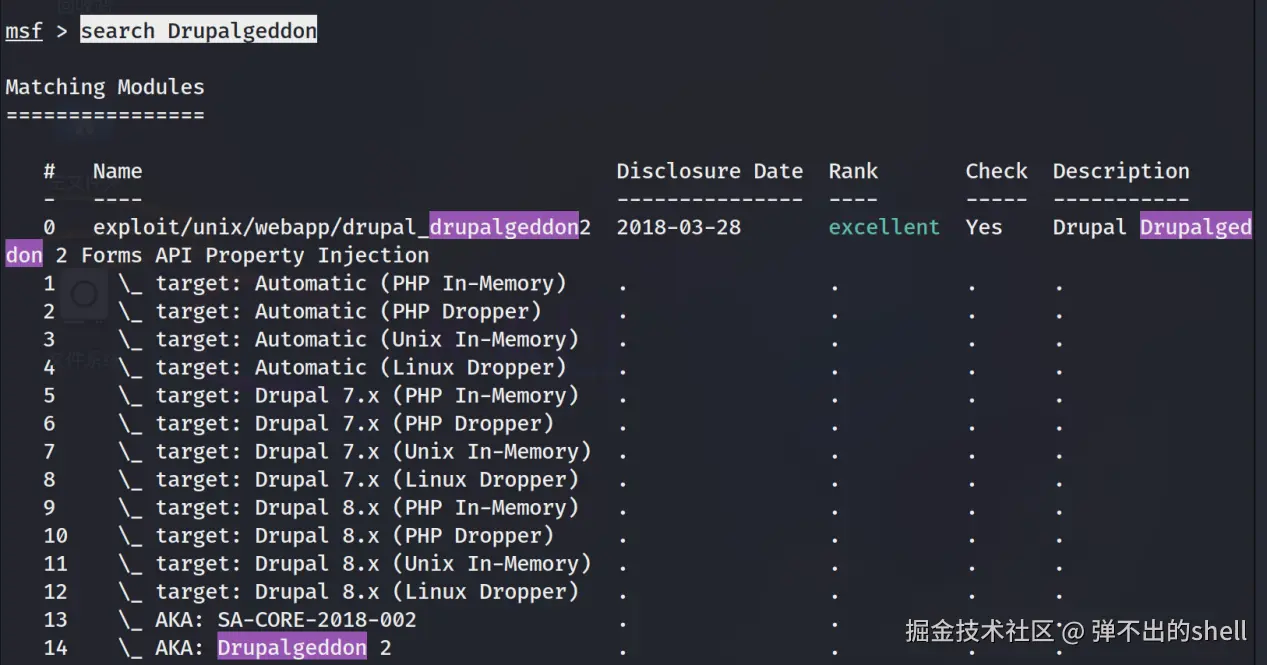Viewport: 1267px width, 665px height.
Task: Click the 'AKA: SA-CORE-2018-002' line
Action: coord(285,619)
